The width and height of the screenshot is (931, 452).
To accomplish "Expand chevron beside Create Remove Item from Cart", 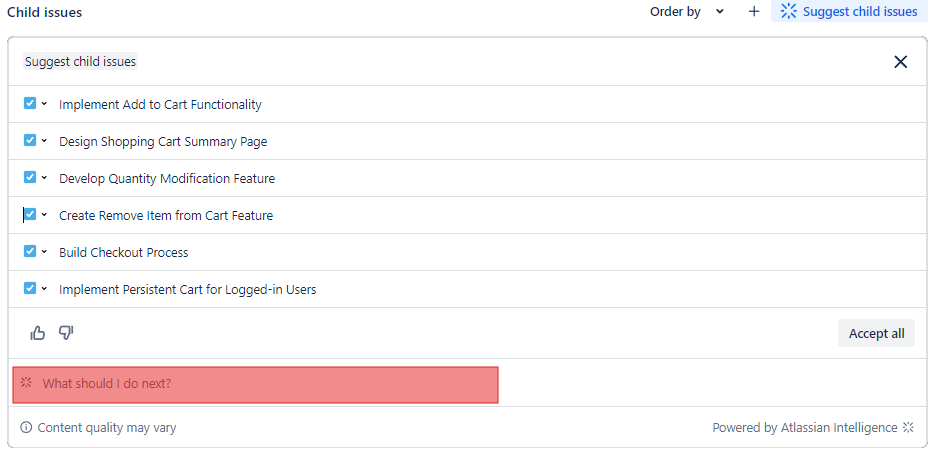I will click(x=45, y=215).
